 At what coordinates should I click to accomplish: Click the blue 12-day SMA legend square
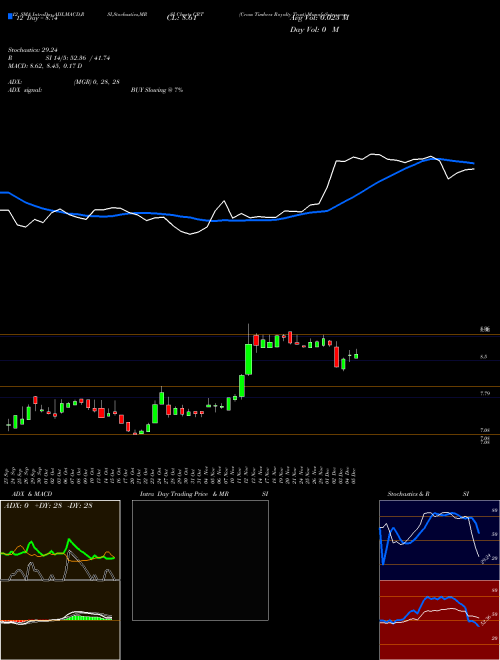pos(10,17)
